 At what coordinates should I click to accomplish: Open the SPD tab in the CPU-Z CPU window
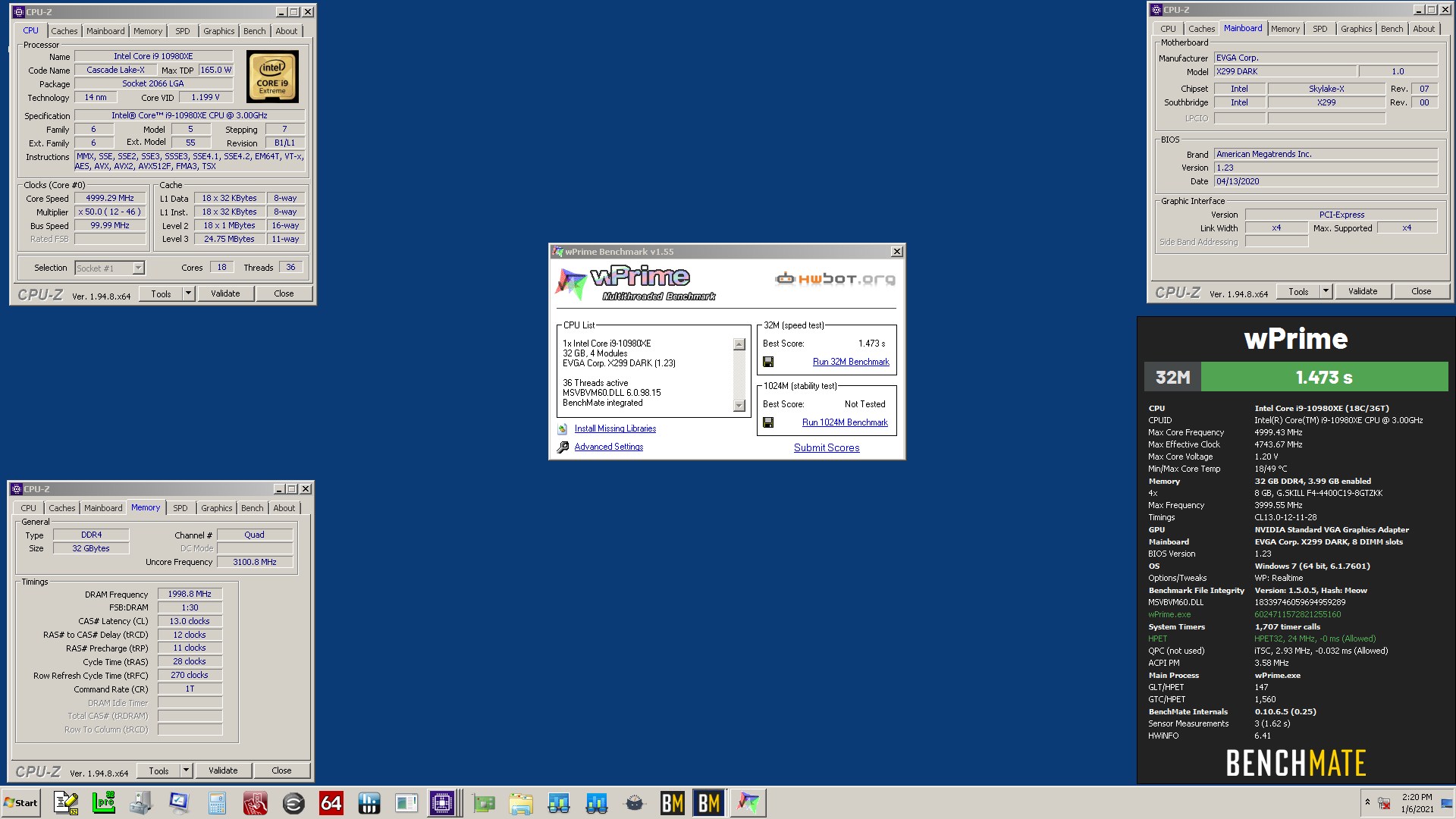pos(183,31)
